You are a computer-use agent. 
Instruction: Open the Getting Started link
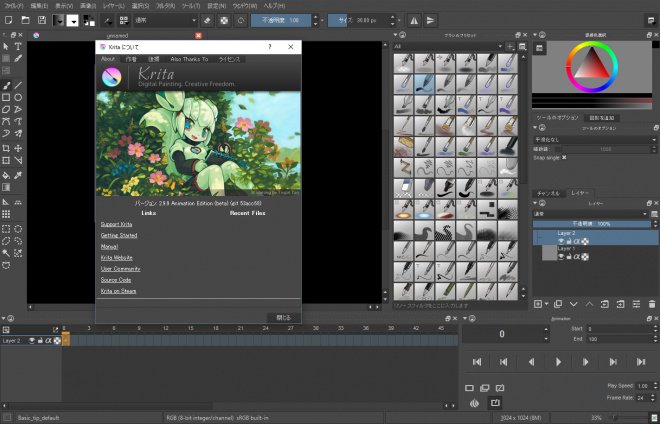119,236
